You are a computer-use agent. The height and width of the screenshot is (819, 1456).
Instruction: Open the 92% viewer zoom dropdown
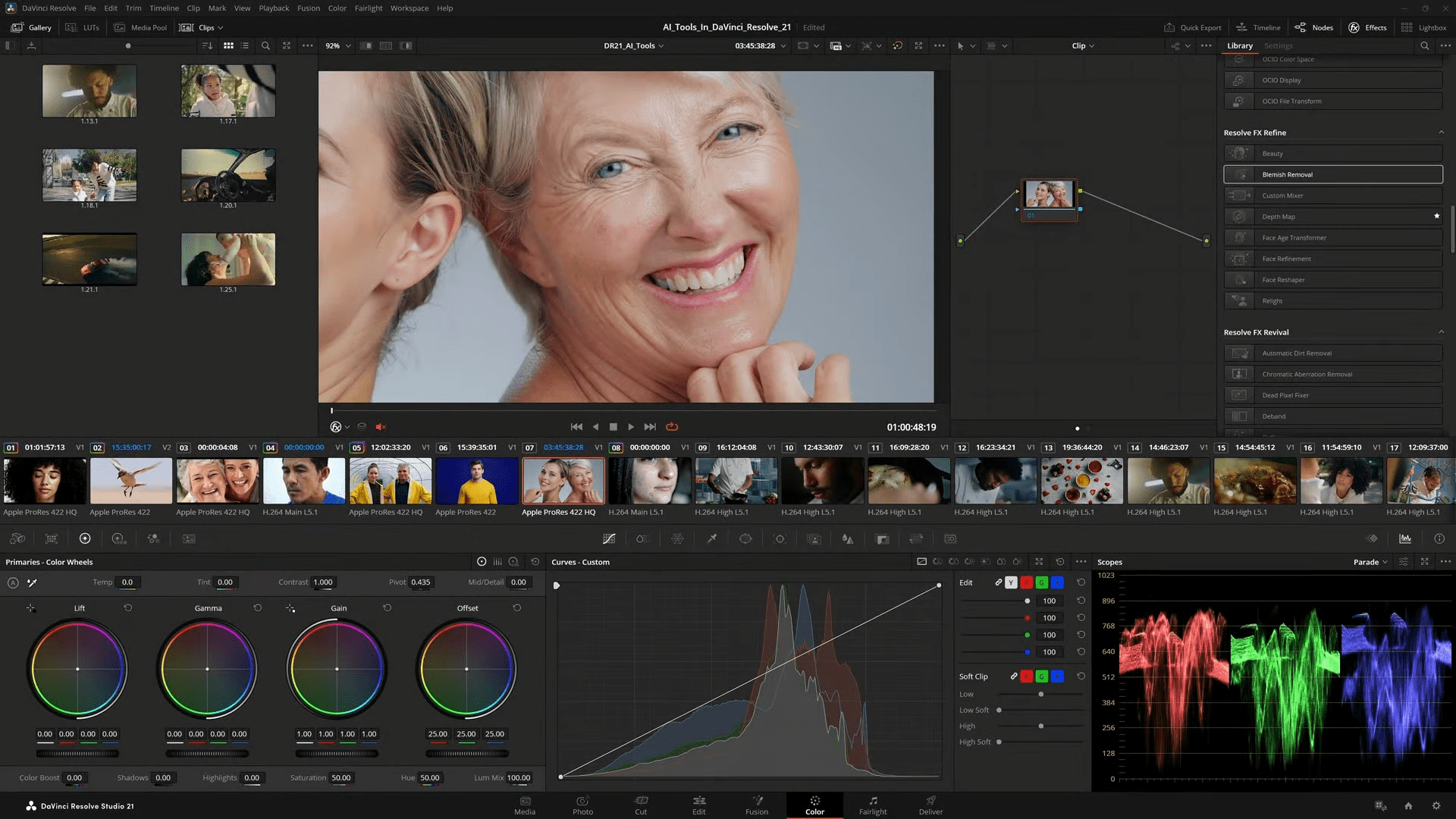pyautogui.click(x=338, y=46)
